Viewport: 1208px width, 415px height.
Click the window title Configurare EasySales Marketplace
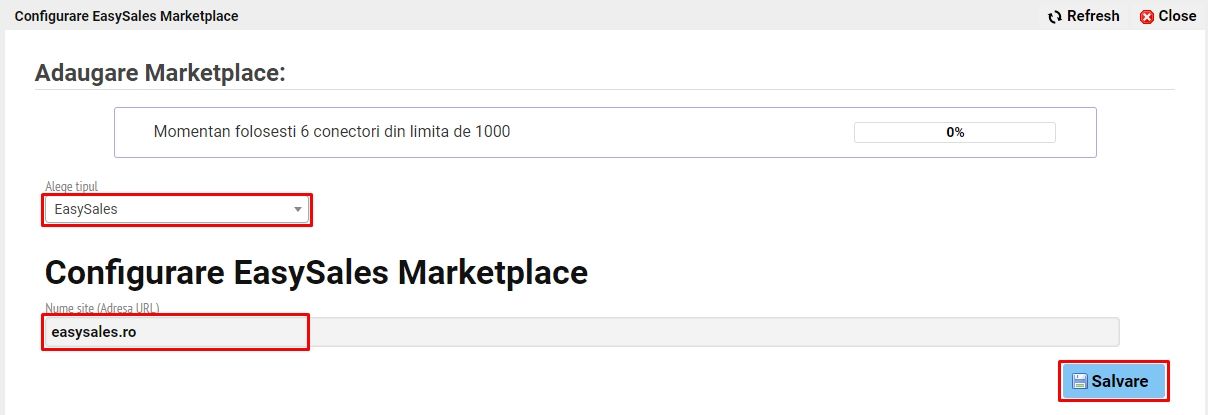pos(126,16)
